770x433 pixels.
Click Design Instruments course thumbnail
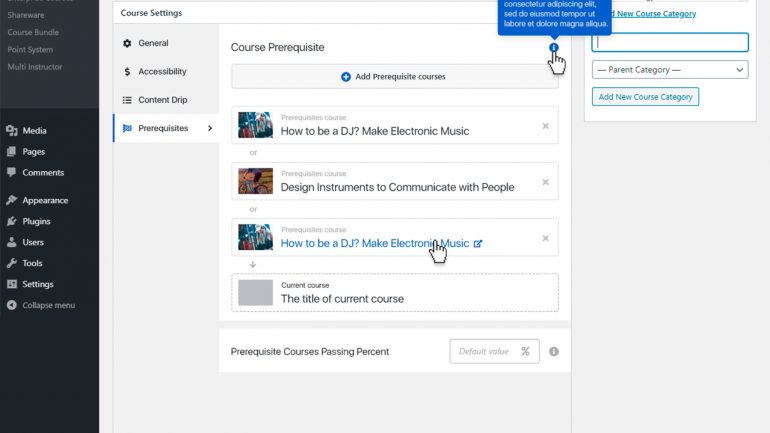click(x=255, y=181)
